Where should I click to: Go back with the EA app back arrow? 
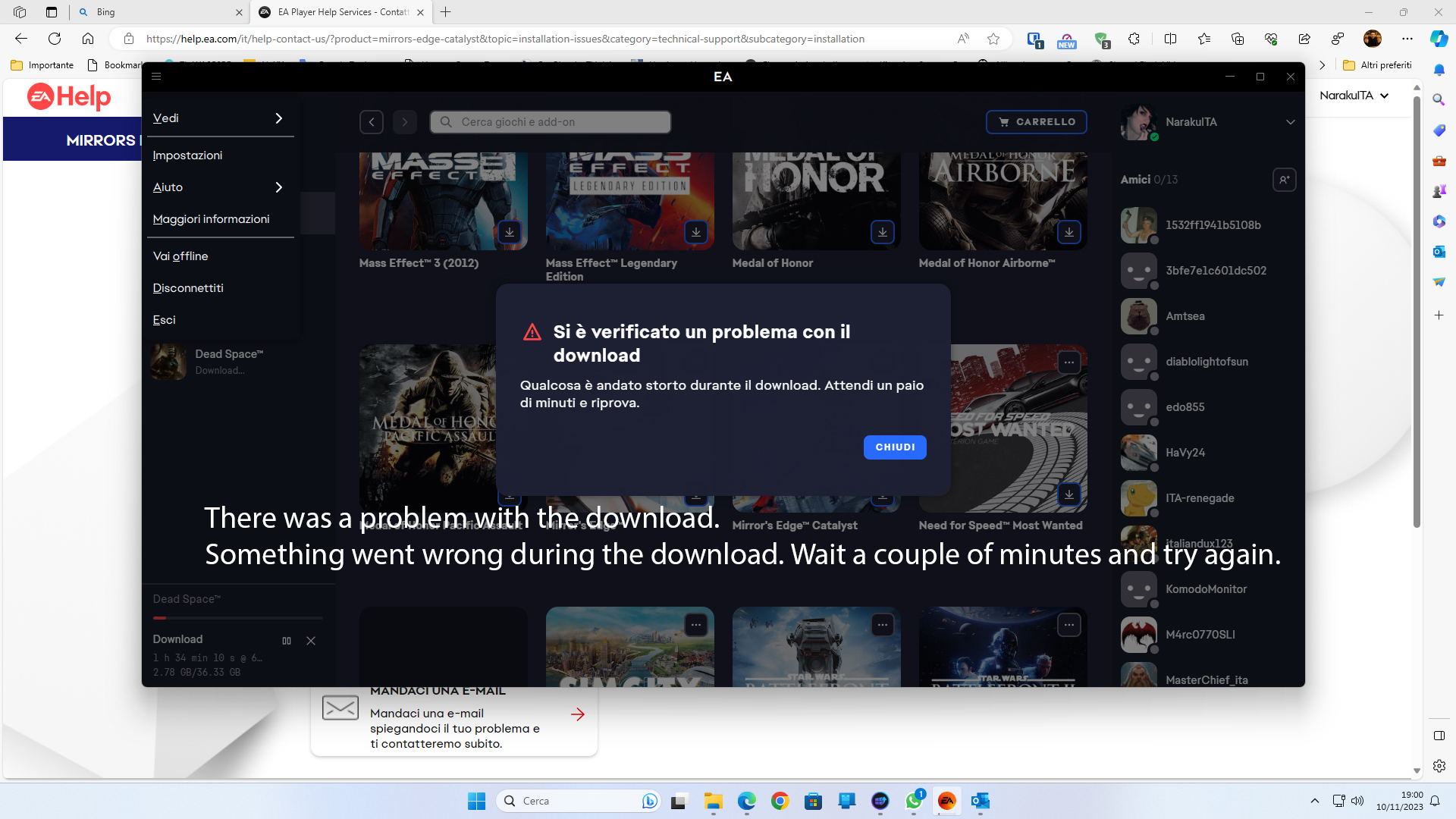click(x=372, y=122)
